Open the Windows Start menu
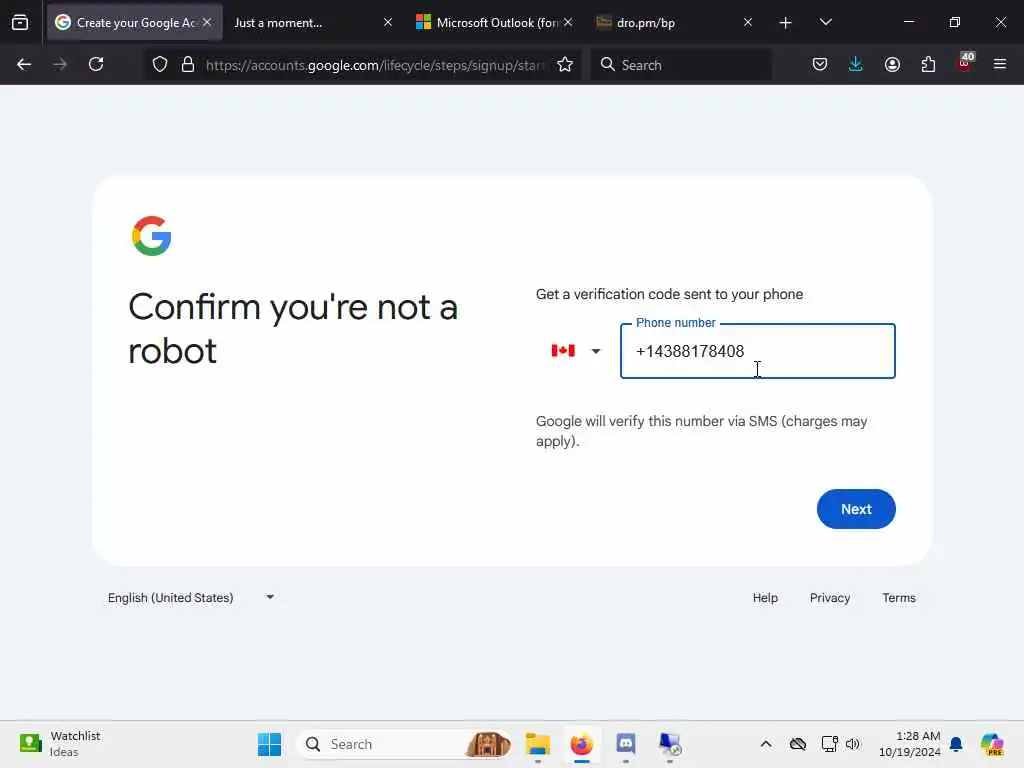Screen dimensions: 1024x768 [x=269, y=744]
